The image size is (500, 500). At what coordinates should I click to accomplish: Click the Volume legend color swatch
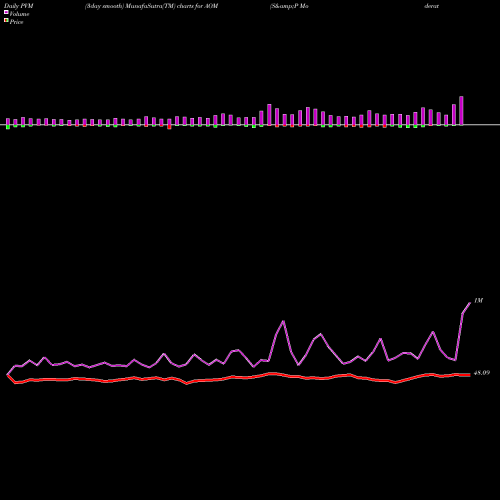pos(6,12)
